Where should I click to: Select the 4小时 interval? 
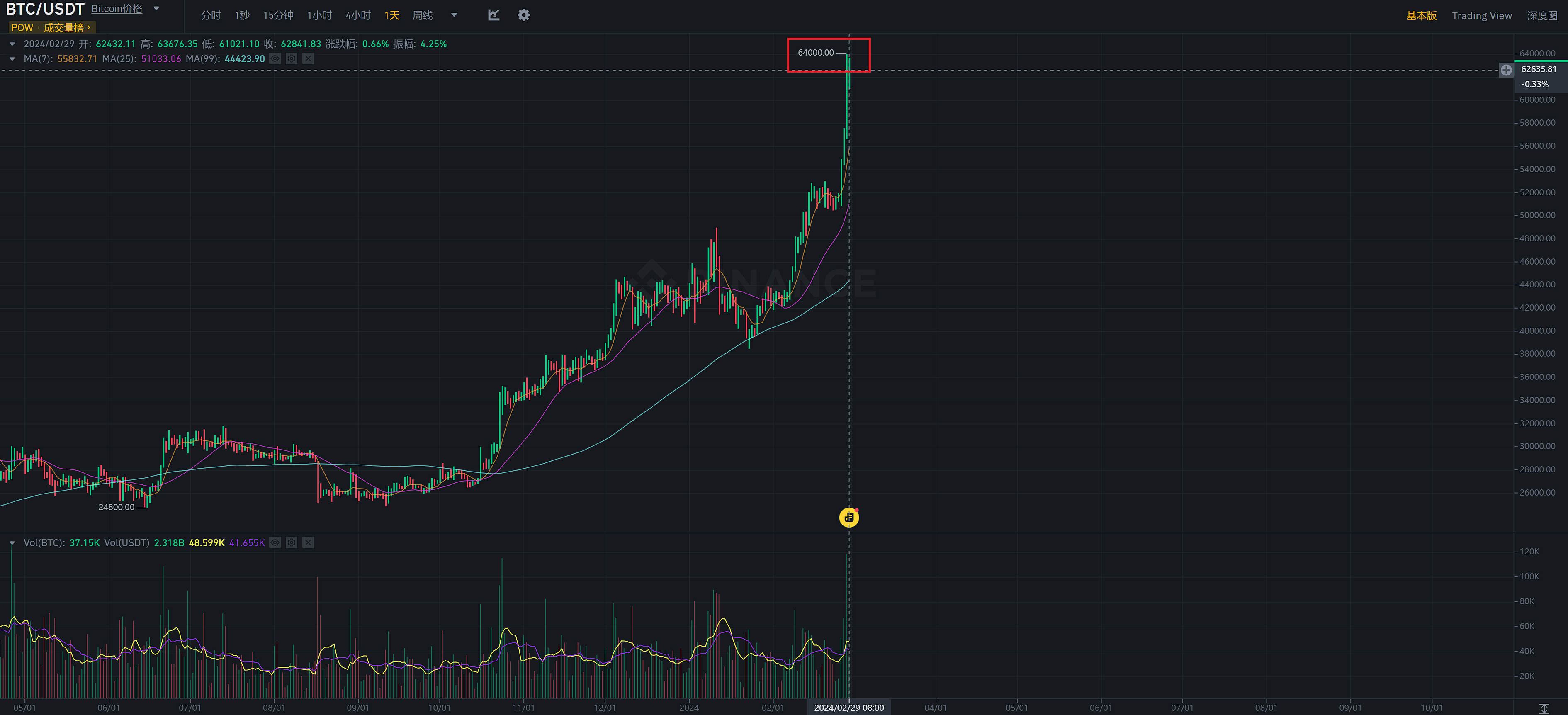[x=358, y=15]
